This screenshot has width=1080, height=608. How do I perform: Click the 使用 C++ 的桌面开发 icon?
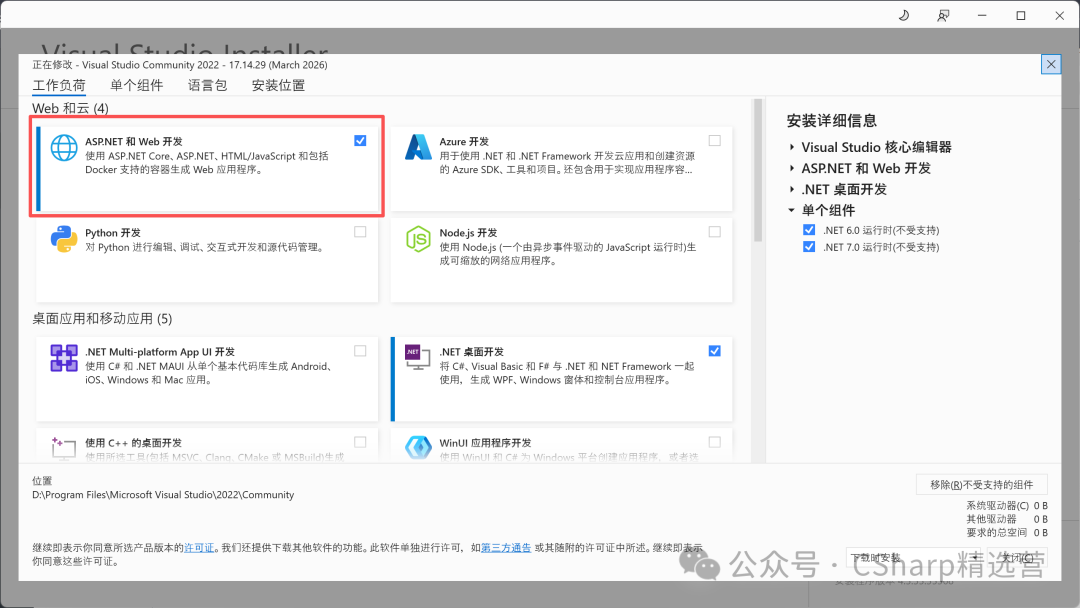click(64, 448)
